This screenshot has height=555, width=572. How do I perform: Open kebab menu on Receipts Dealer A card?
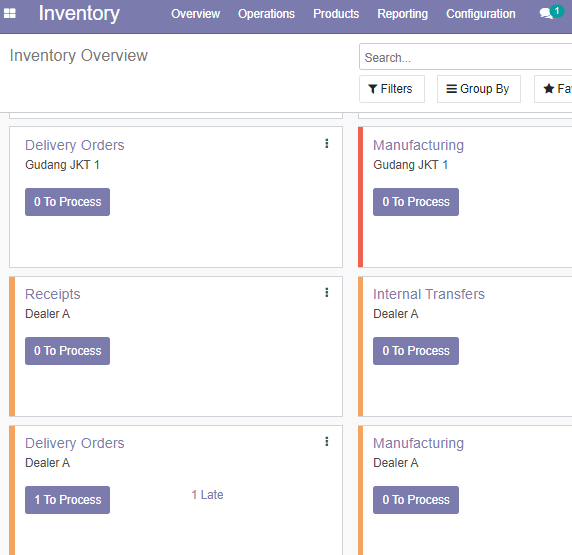click(326, 292)
